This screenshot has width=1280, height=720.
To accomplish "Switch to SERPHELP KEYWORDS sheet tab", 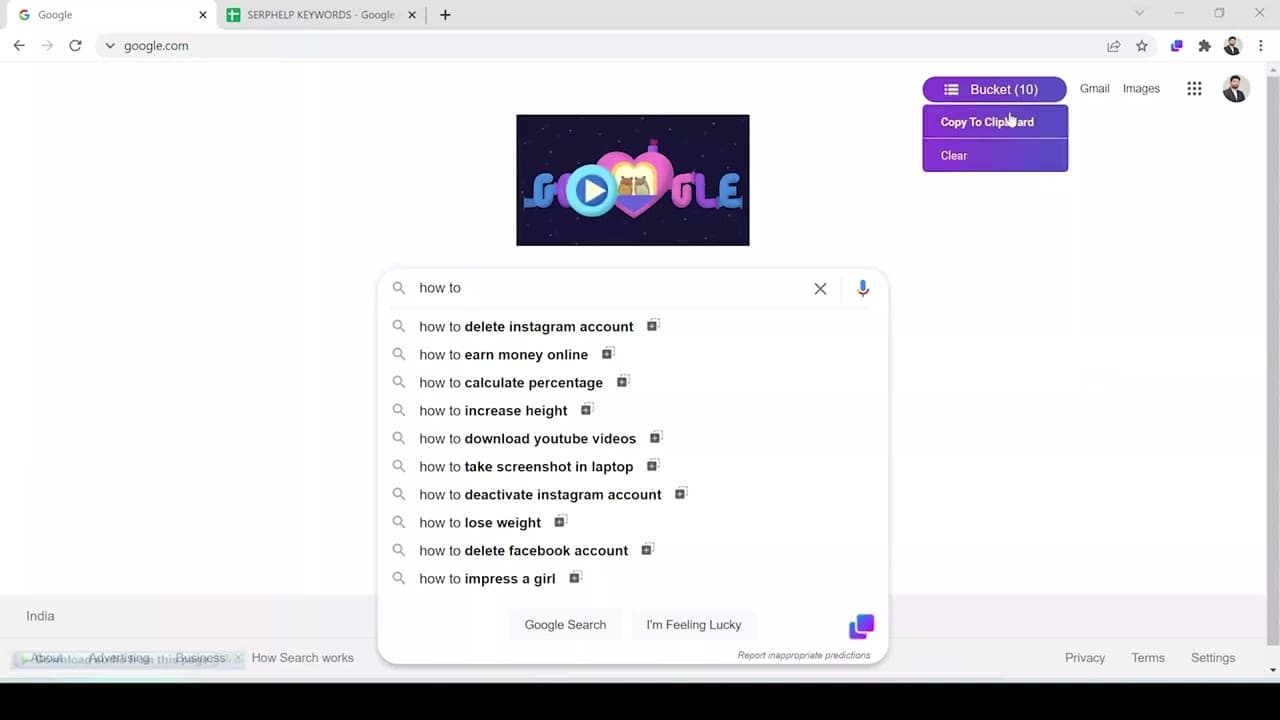I will 321,15.
